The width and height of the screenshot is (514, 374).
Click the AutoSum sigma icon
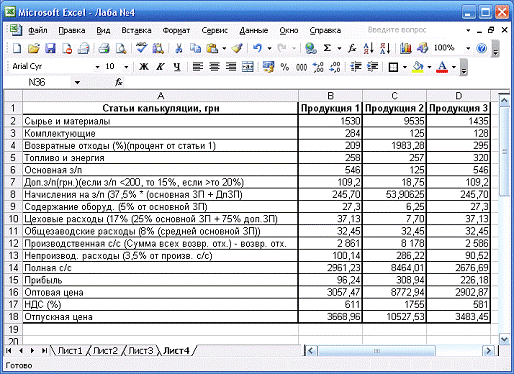click(x=327, y=48)
